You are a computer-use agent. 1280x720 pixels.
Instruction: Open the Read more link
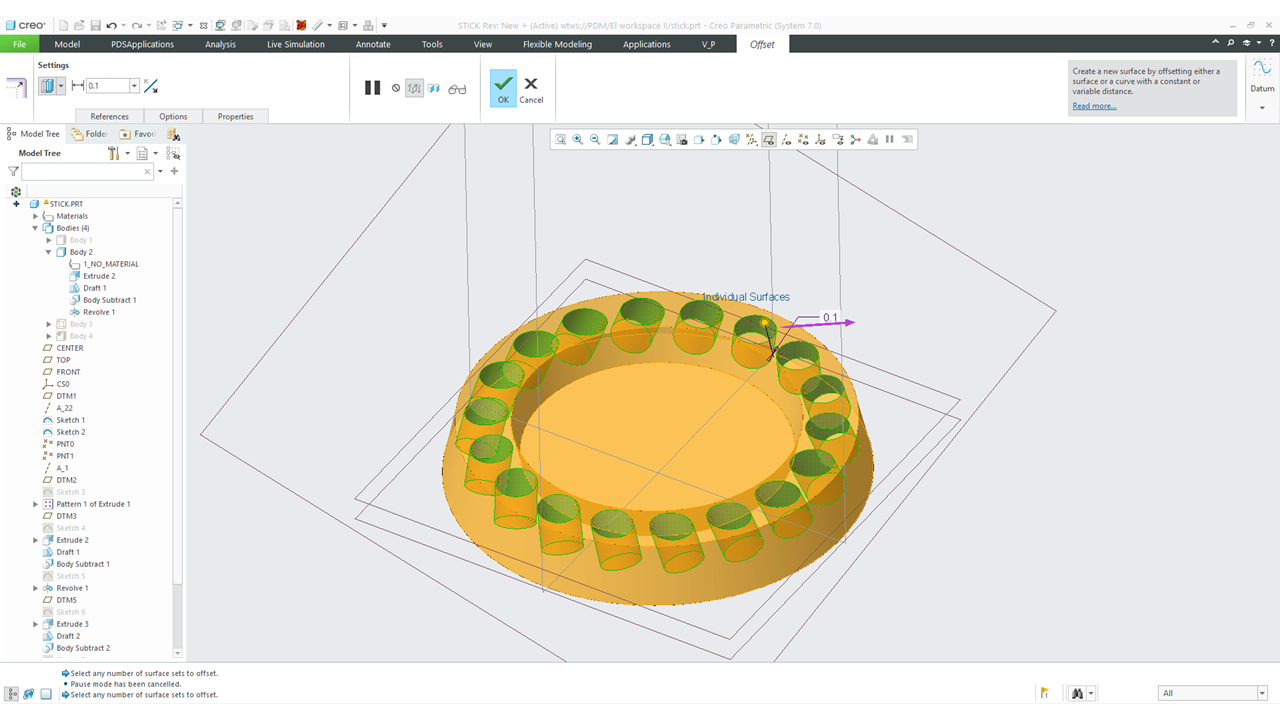(1094, 106)
